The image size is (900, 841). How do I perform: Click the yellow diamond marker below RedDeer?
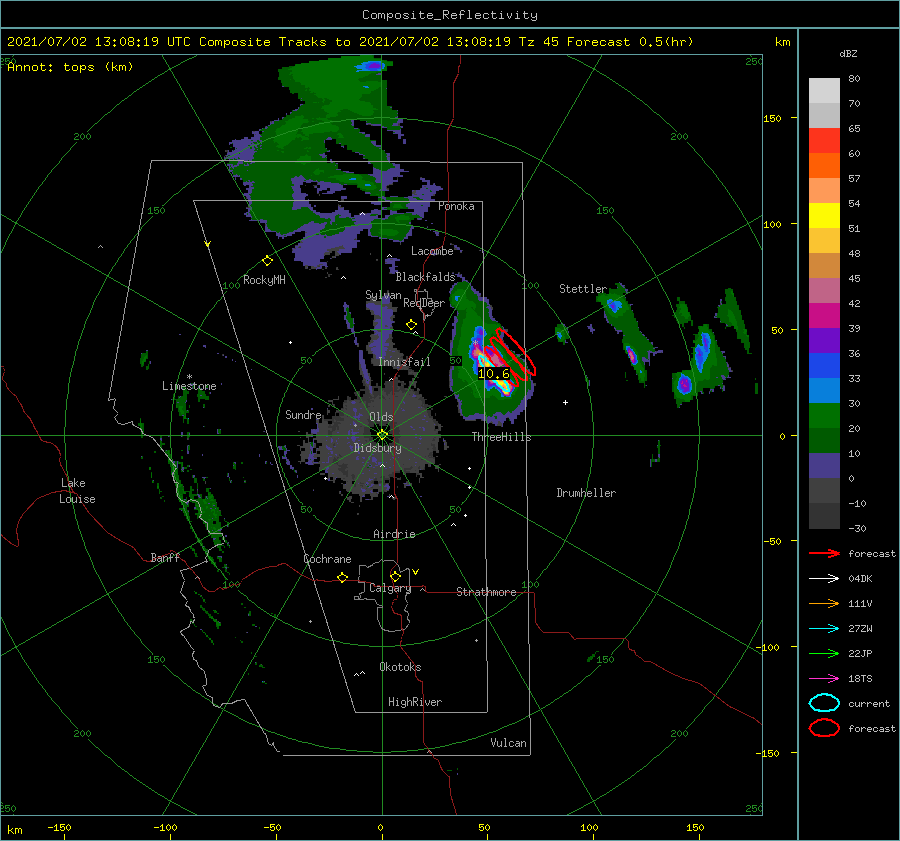(411, 325)
